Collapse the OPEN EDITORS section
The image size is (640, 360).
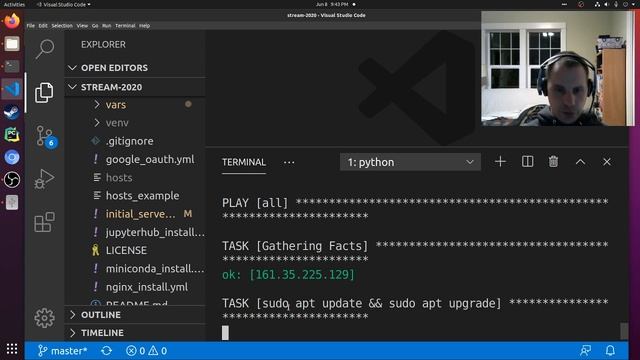135,68
